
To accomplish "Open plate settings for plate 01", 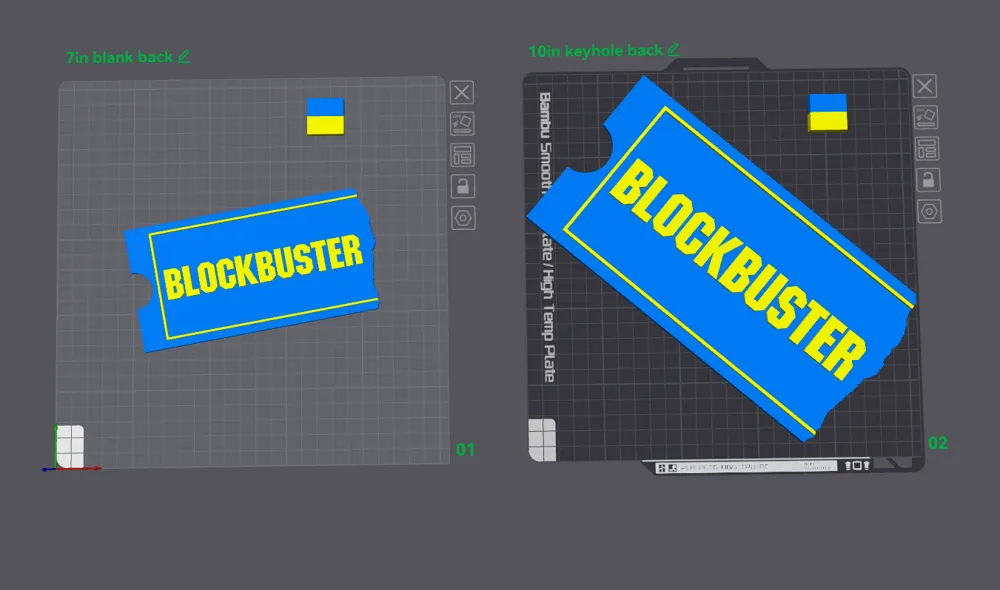I will [463, 218].
